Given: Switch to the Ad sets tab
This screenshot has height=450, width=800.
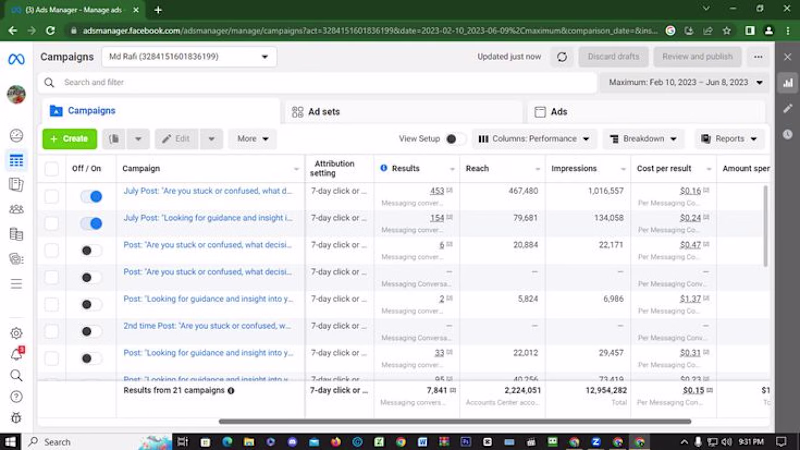Looking at the screenshot, I should click(324, 112).
